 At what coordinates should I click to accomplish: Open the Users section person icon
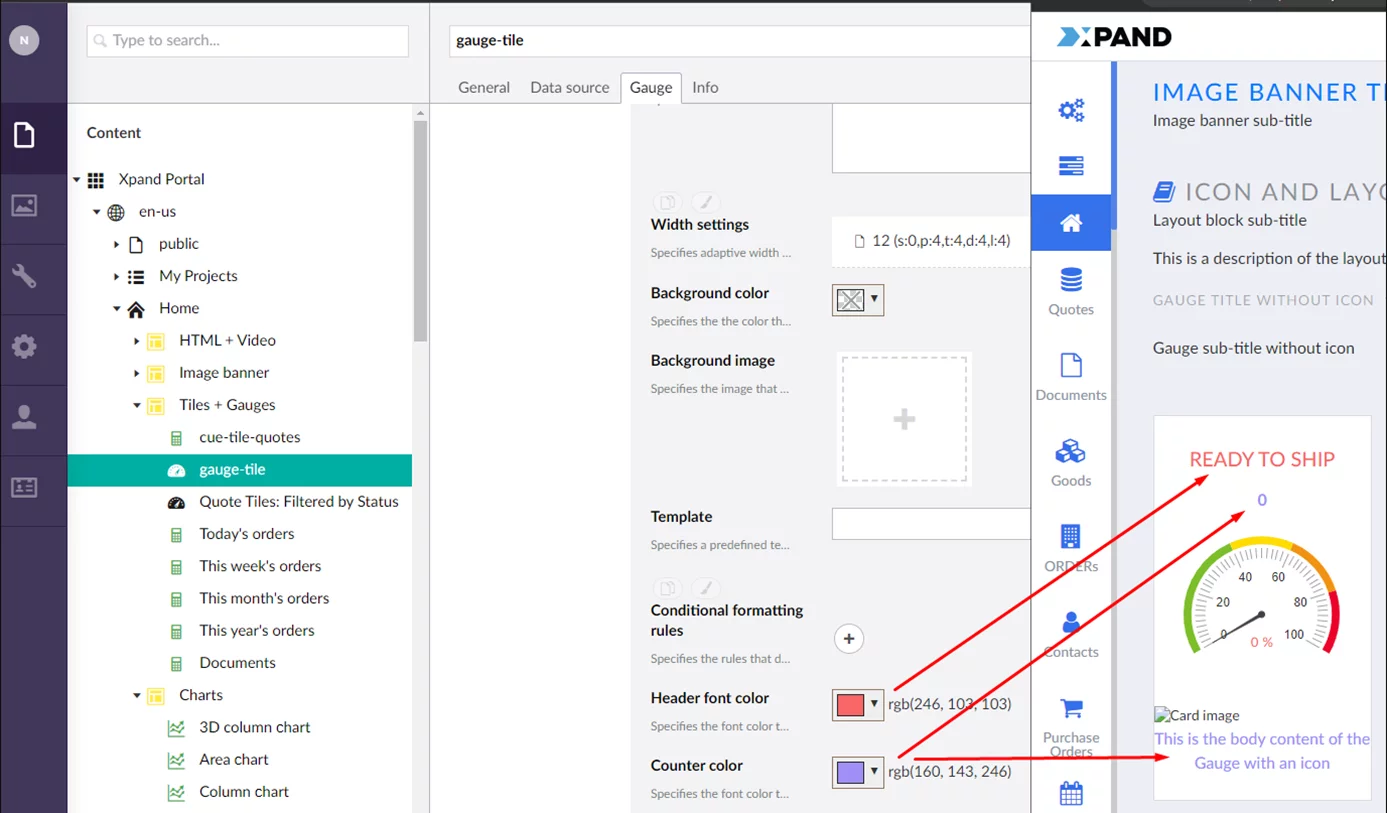click(x=24, y=417)
